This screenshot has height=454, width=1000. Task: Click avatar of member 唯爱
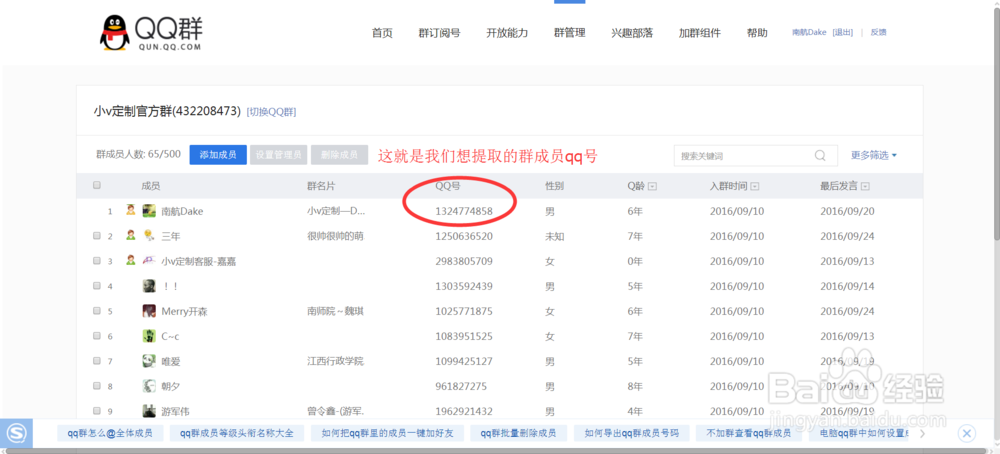tap(149, 361)
